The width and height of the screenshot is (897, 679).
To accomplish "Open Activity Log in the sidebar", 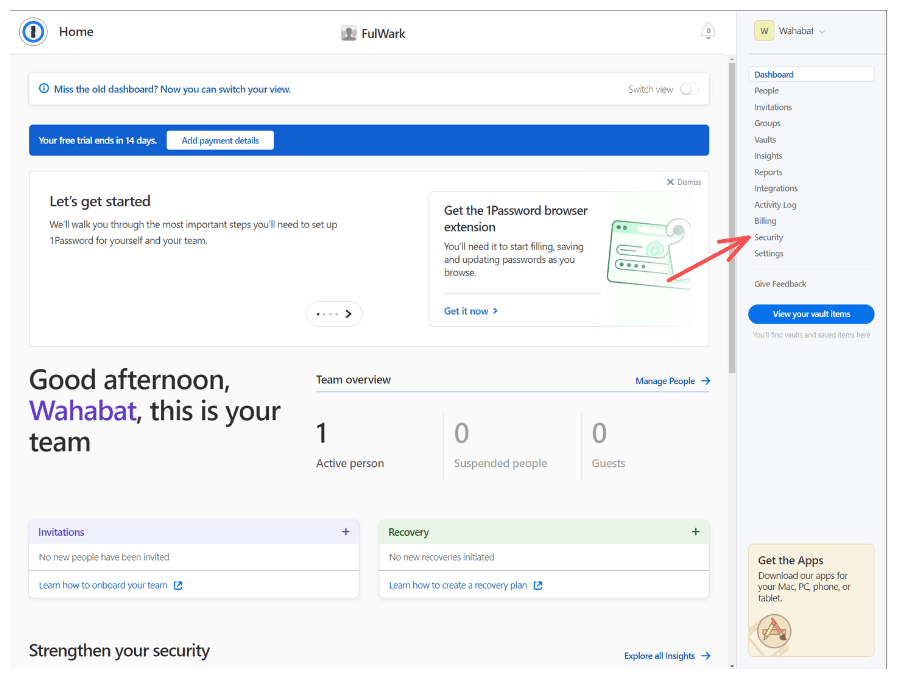I will point(775,205).
